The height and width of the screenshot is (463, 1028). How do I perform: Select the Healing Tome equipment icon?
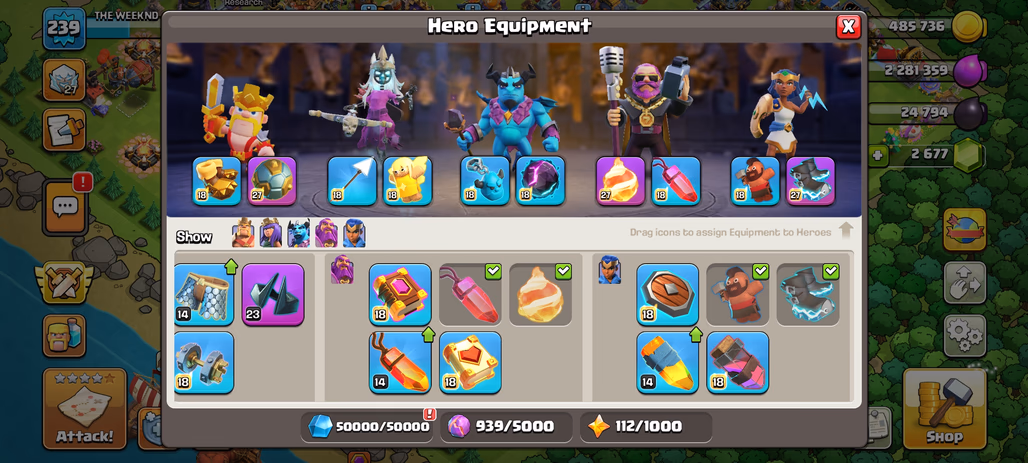[470, 362]
